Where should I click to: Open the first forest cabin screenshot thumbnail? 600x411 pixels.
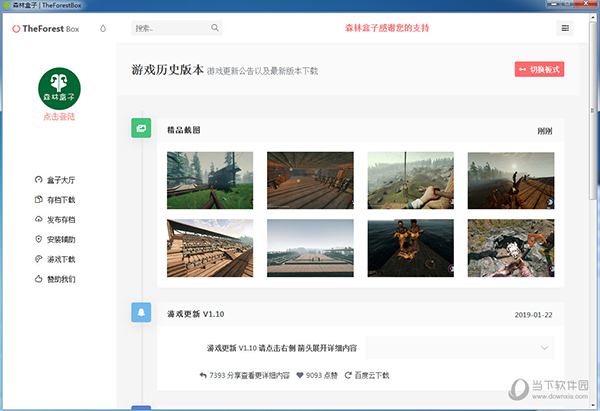[210, 180]
